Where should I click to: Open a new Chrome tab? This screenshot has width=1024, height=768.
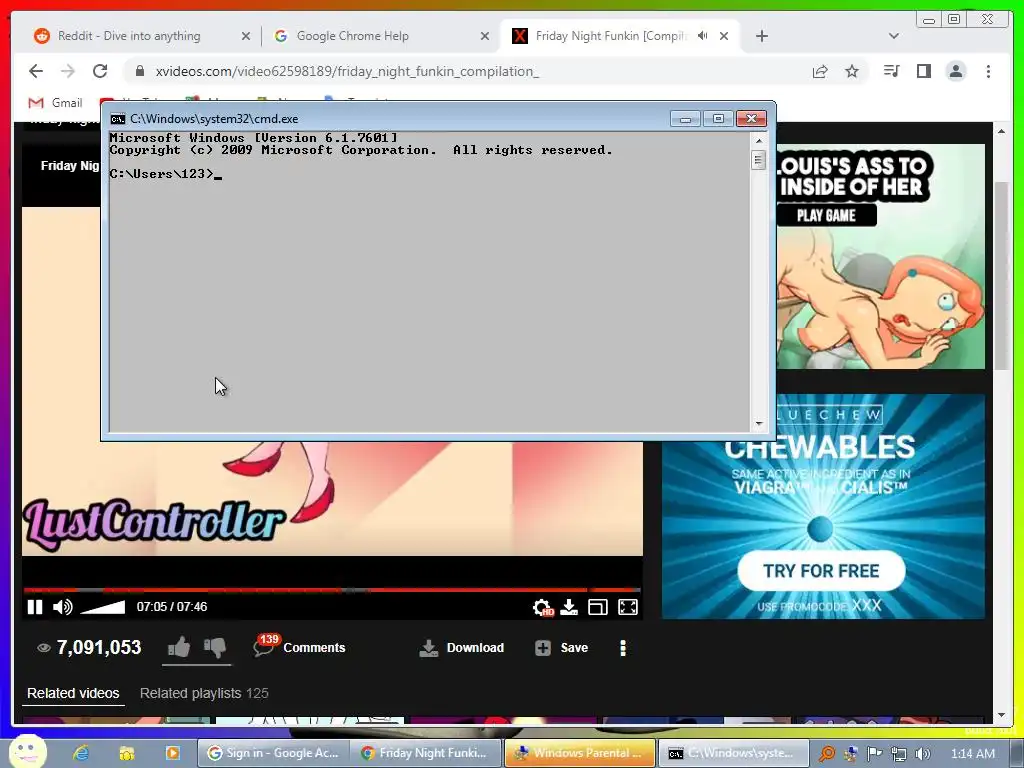761,36
